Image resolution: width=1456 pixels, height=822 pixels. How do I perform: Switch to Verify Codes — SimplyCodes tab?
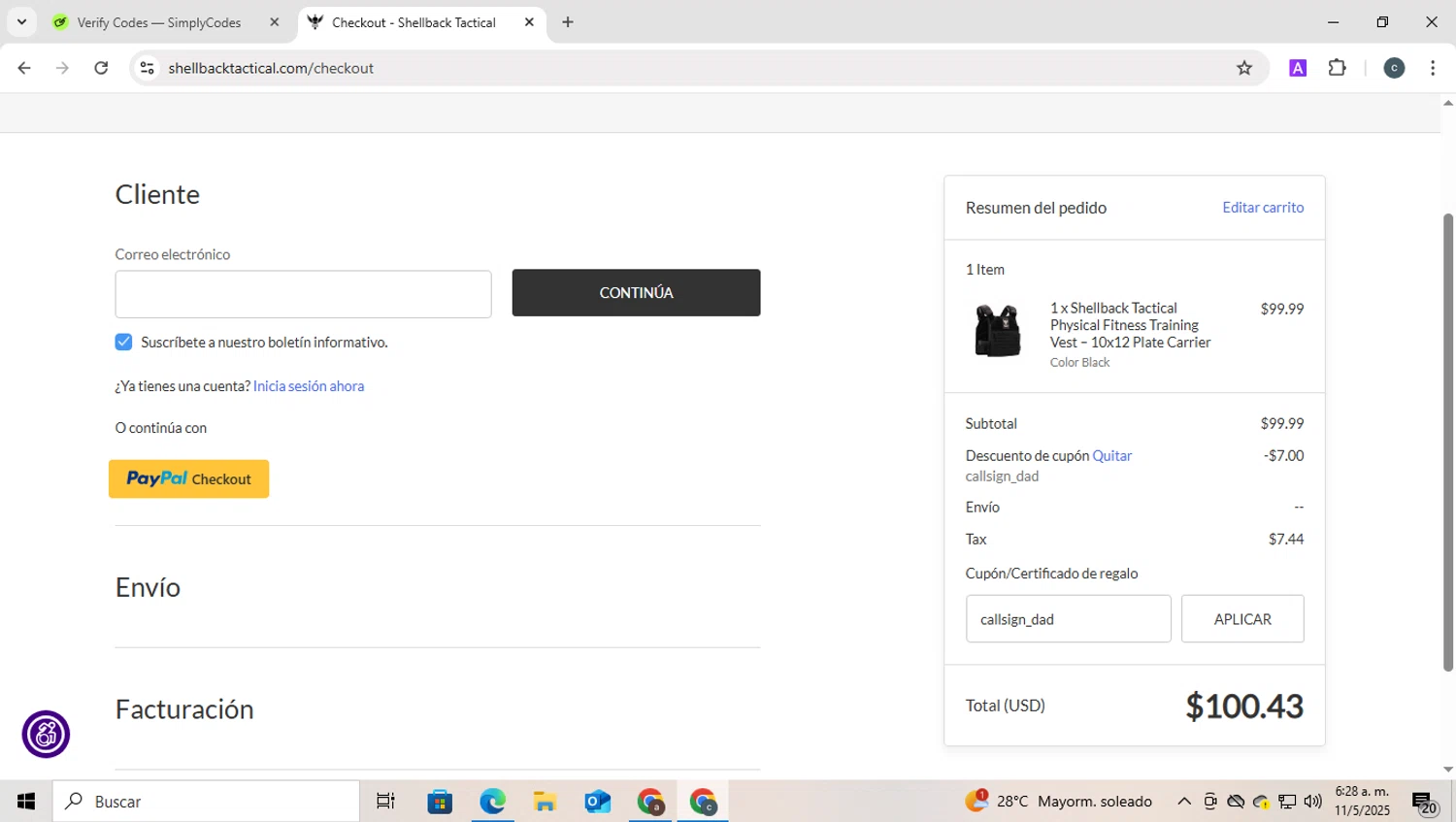(158, 22)
